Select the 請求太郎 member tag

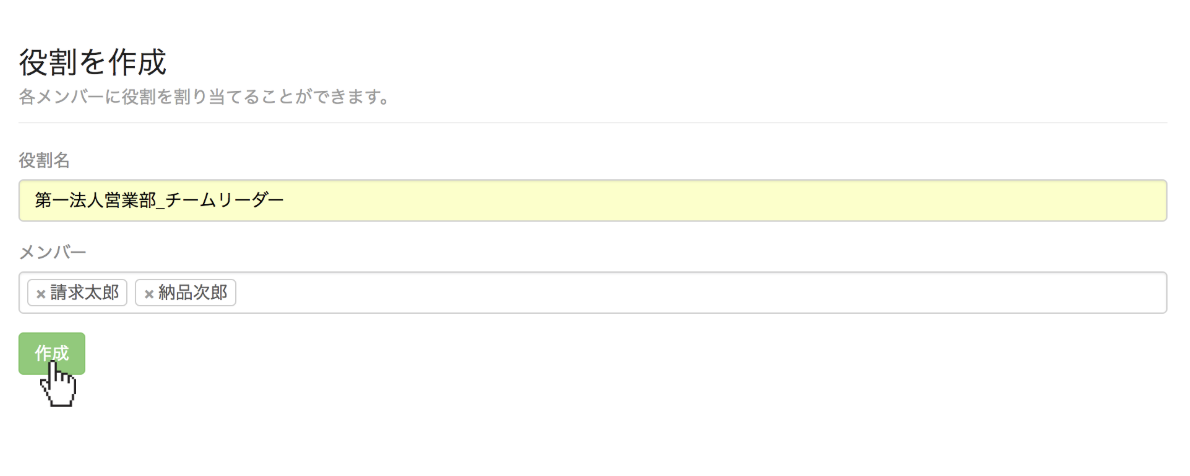77,293
